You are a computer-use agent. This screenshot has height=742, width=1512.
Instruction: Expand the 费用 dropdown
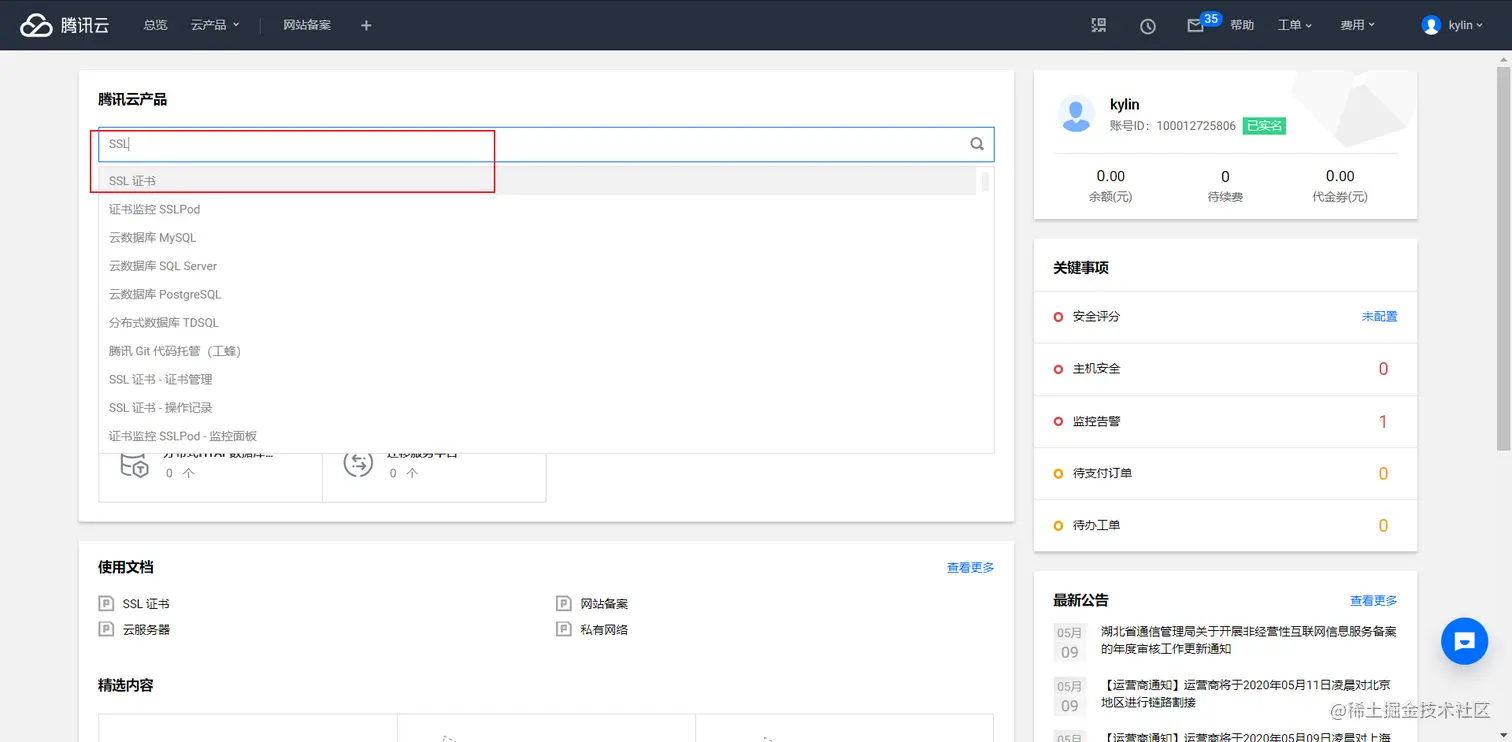[x=1358, y=25]
